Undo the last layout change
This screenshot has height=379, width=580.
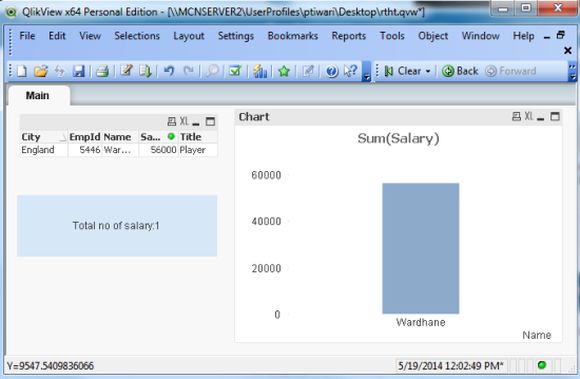point(169,71)
